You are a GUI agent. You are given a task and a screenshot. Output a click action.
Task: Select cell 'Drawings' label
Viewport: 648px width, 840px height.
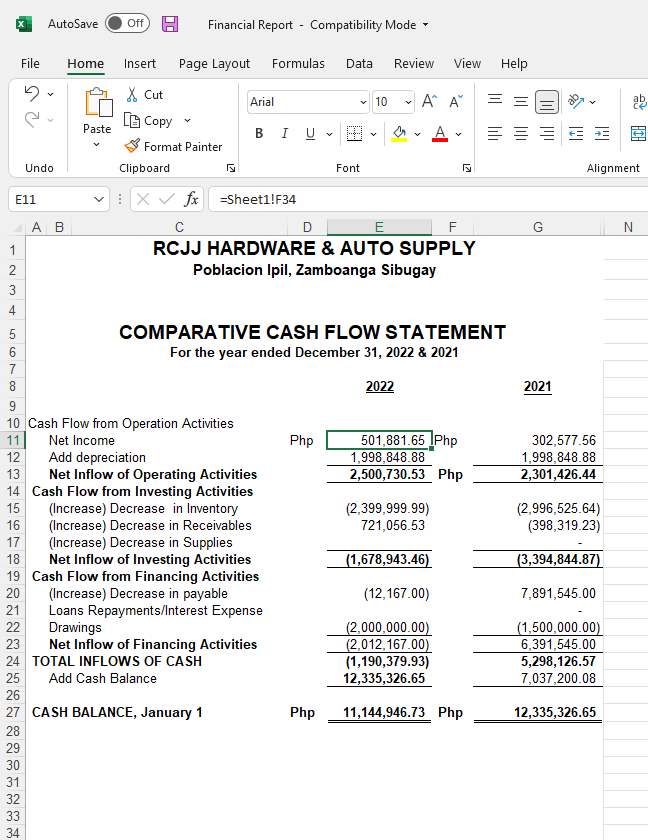coord(75,627)
